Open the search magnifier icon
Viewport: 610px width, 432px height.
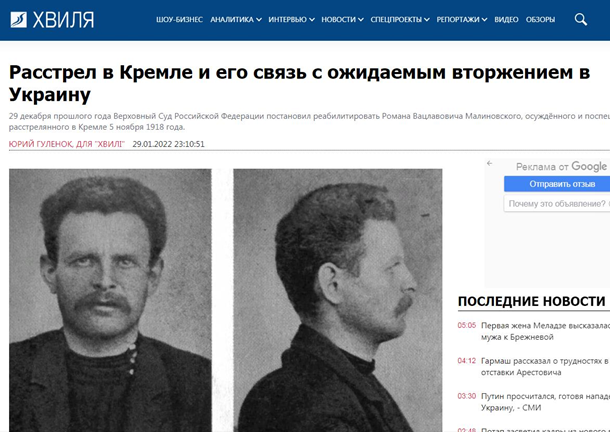click(580, 19)
